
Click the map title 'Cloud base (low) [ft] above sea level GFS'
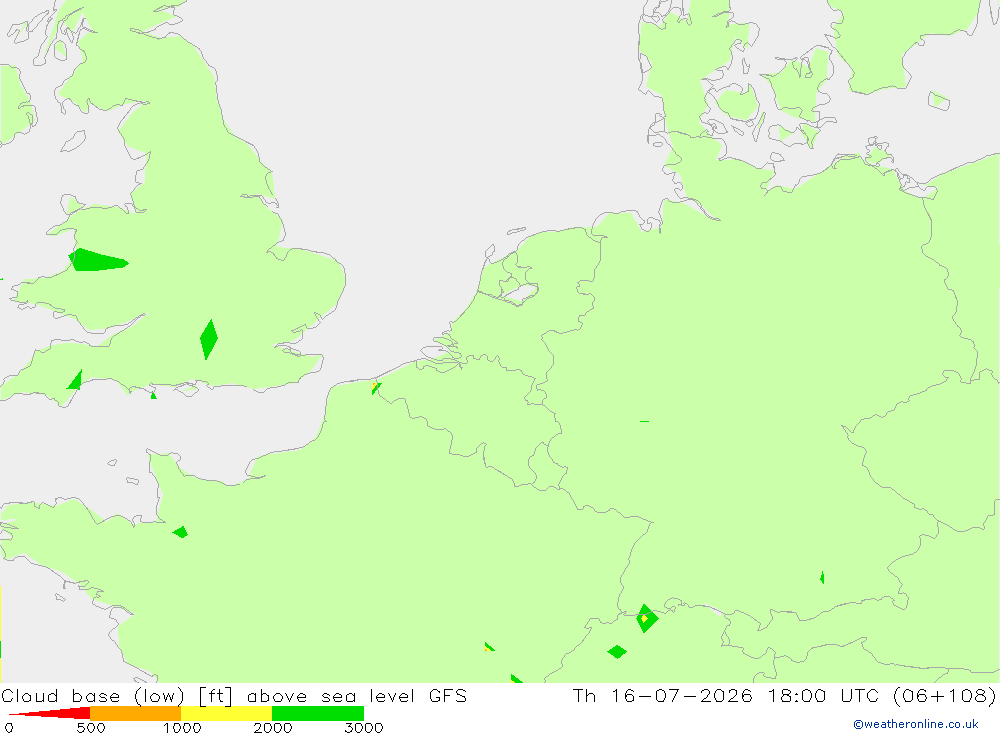pyautogui.click(x=234, y=695)
